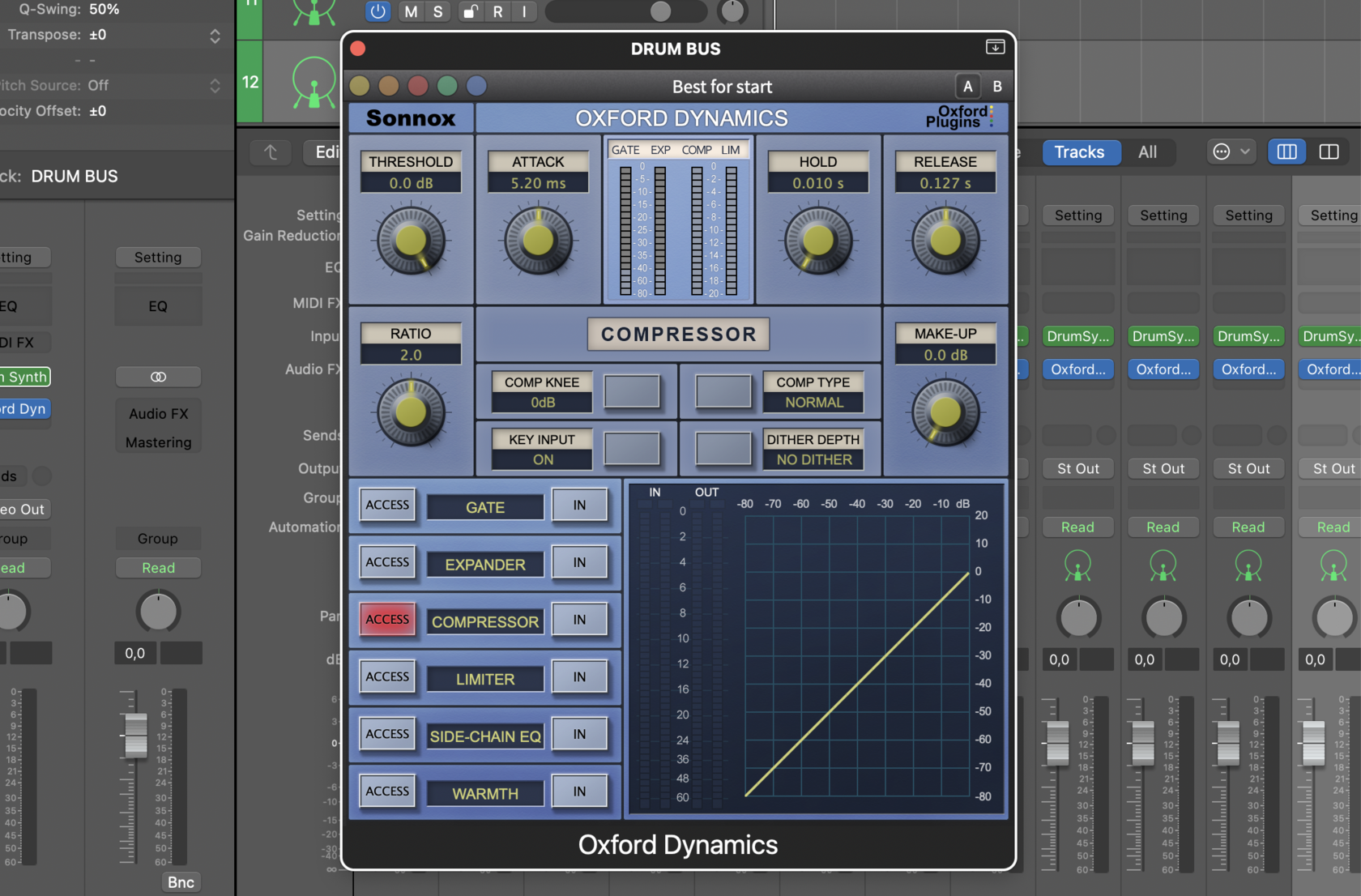This screenshot has width=1361, height=896.
Task: Click the Limiter ACCESS button
Action: point(387,676)
